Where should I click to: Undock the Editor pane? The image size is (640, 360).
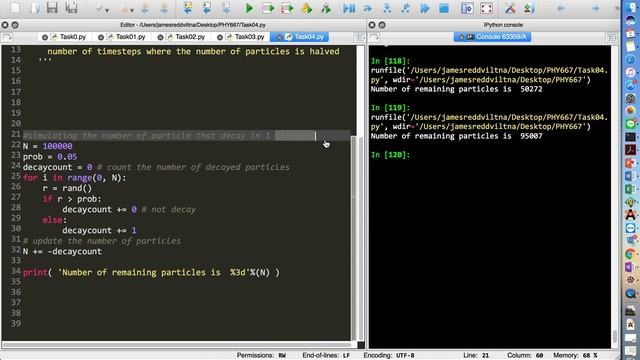(x=15, y=25)
